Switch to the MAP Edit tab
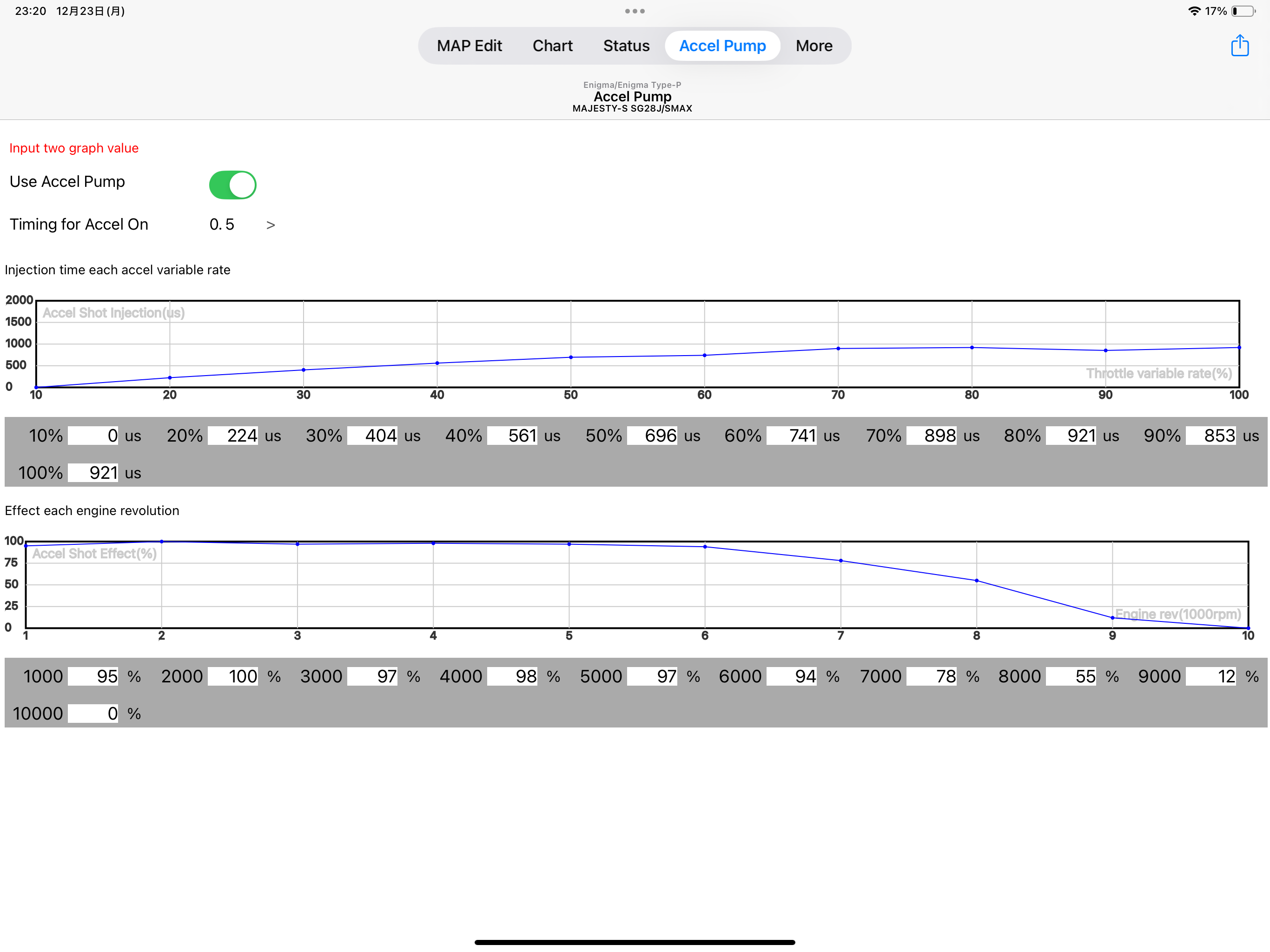Screen dimensions: 1270x952 tap(469, 46)
